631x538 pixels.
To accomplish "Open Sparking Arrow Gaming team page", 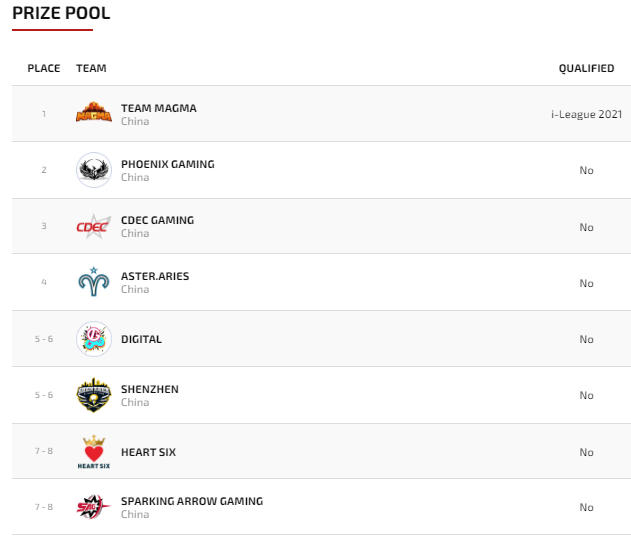I will click(x=191, y=501).
